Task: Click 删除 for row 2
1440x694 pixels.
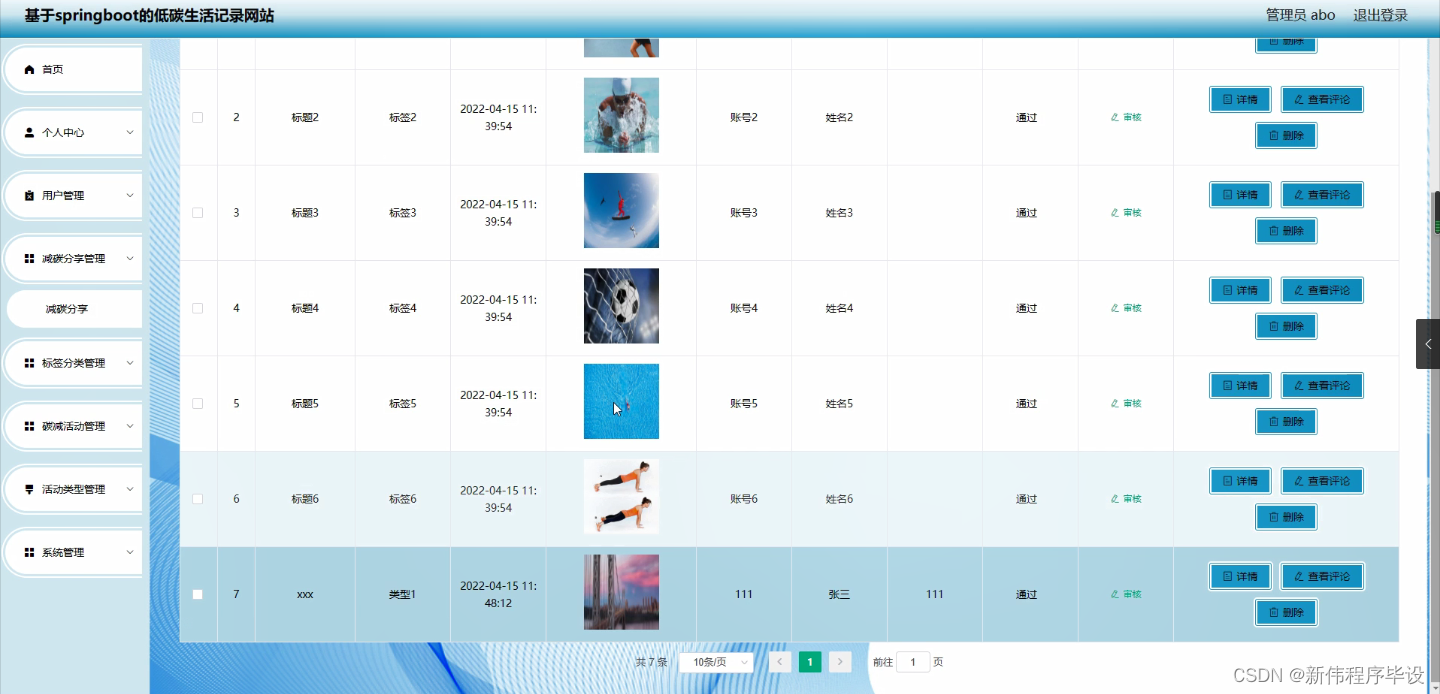Action: tap(1286, 136)
